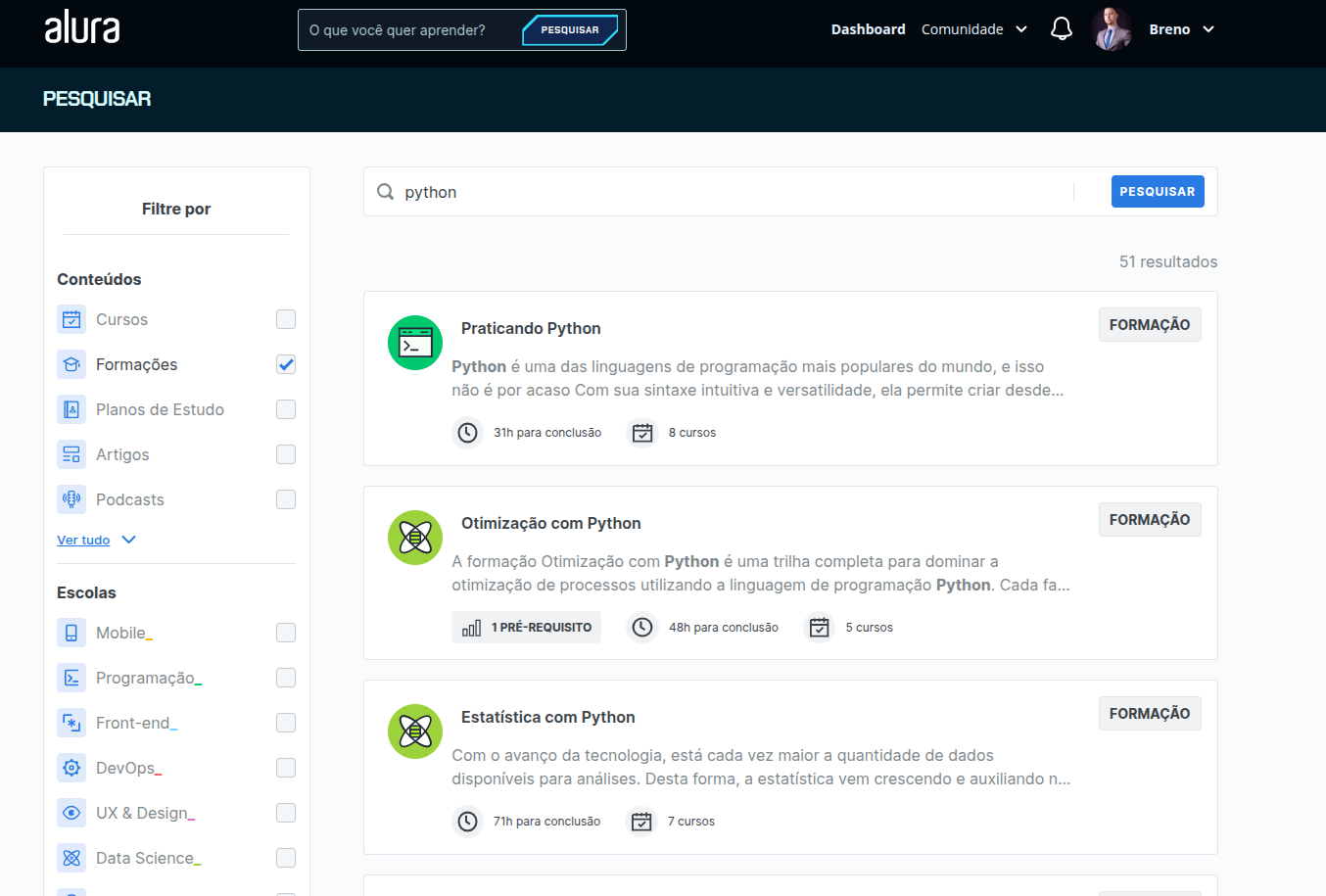Click '8 cursos' text
The width and height of the screenshot is (1326, 896).
692,432
